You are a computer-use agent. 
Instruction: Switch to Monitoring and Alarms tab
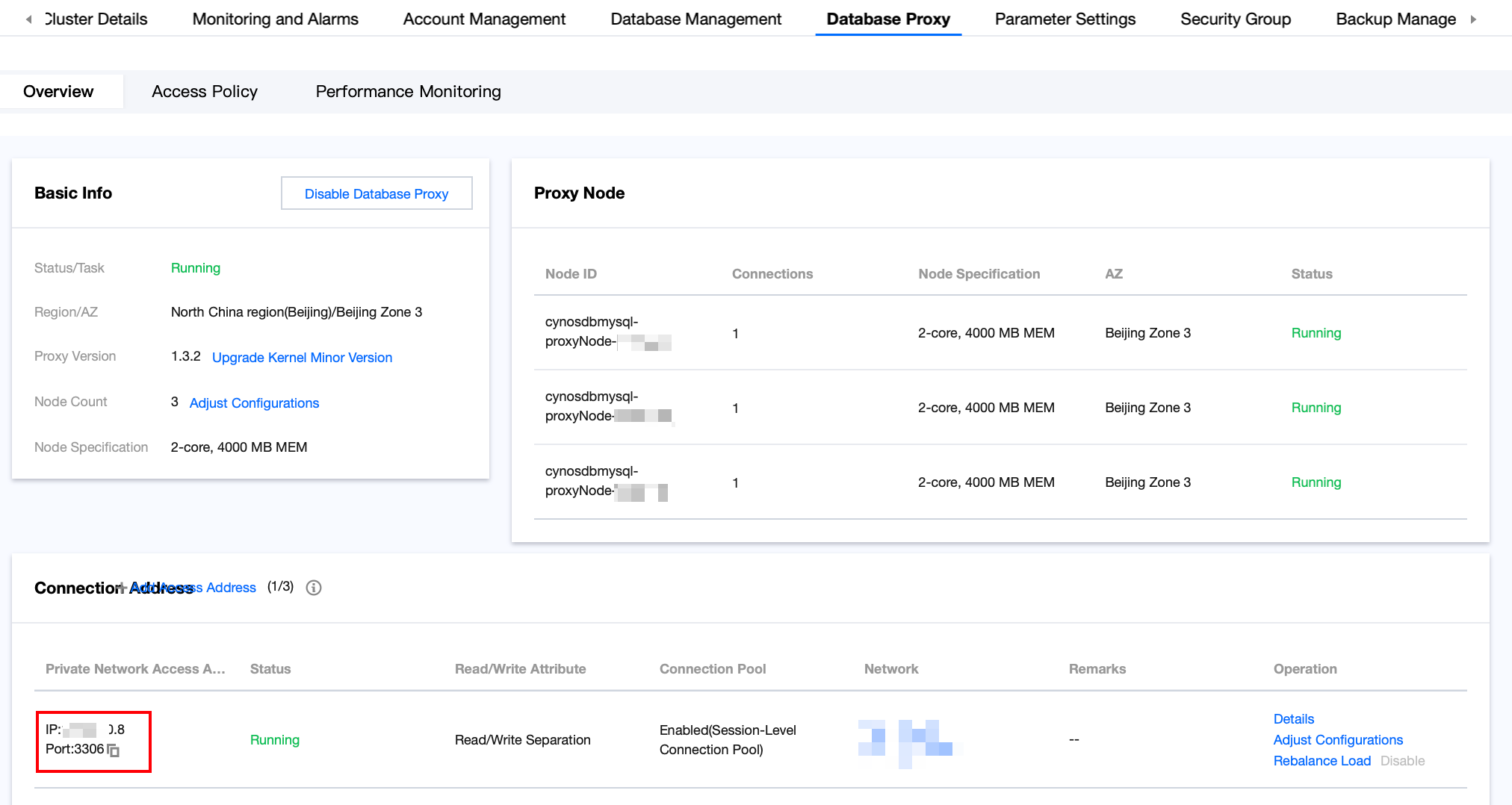coord(275,19)
